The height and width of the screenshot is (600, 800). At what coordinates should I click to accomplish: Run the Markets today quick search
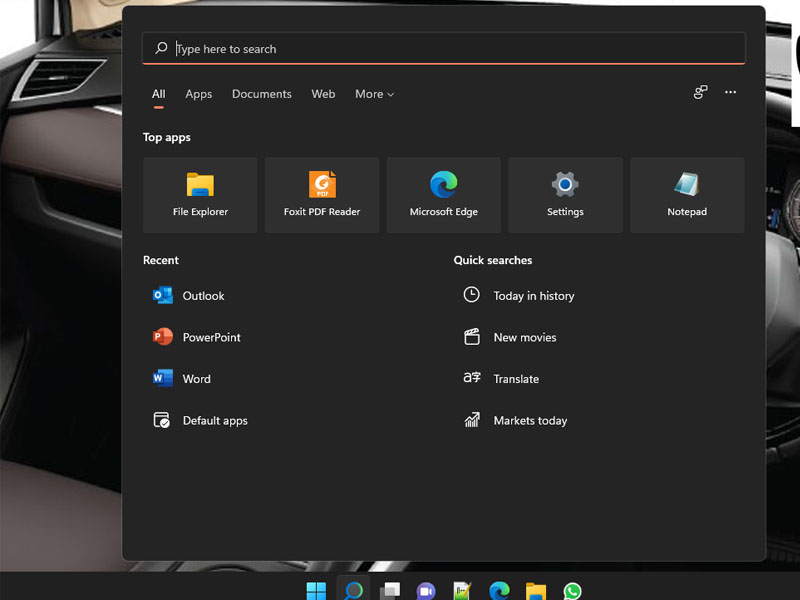coord(515,420)
